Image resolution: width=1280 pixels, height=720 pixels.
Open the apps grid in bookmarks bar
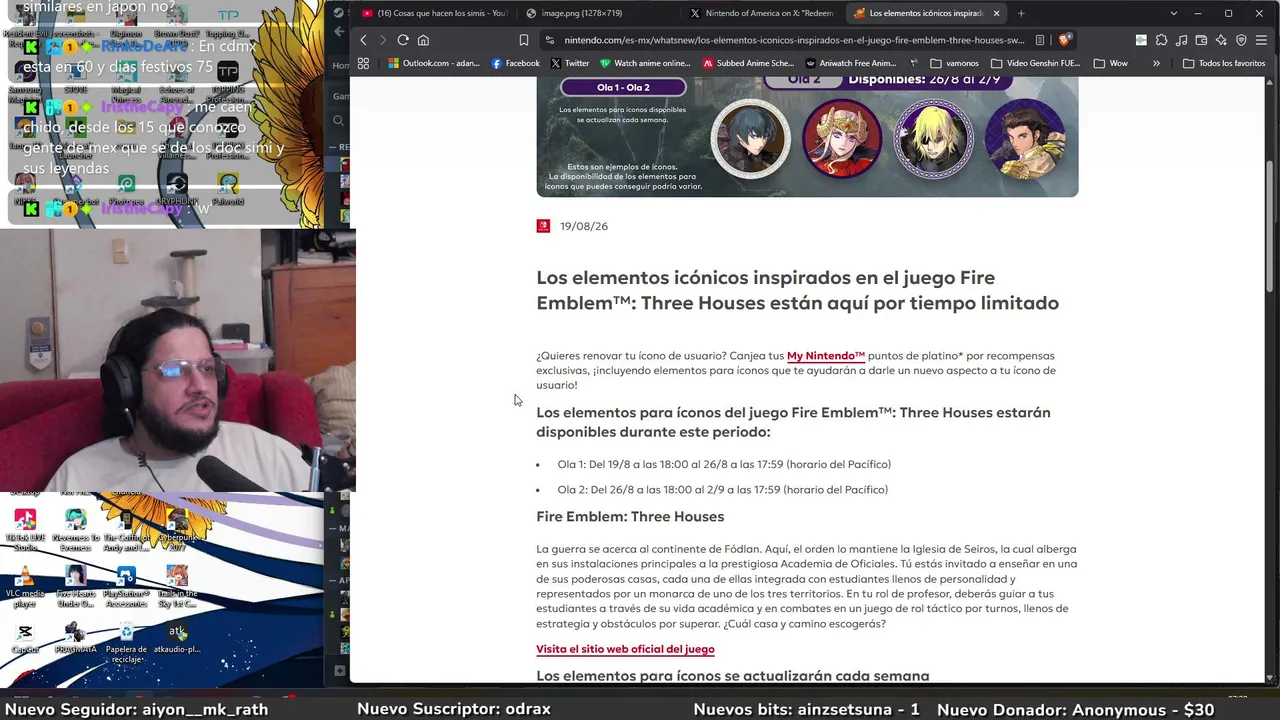pos(363,63)
